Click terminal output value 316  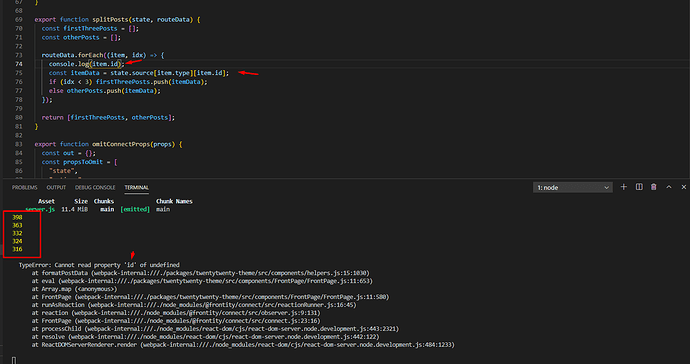[x=17, y=249]
